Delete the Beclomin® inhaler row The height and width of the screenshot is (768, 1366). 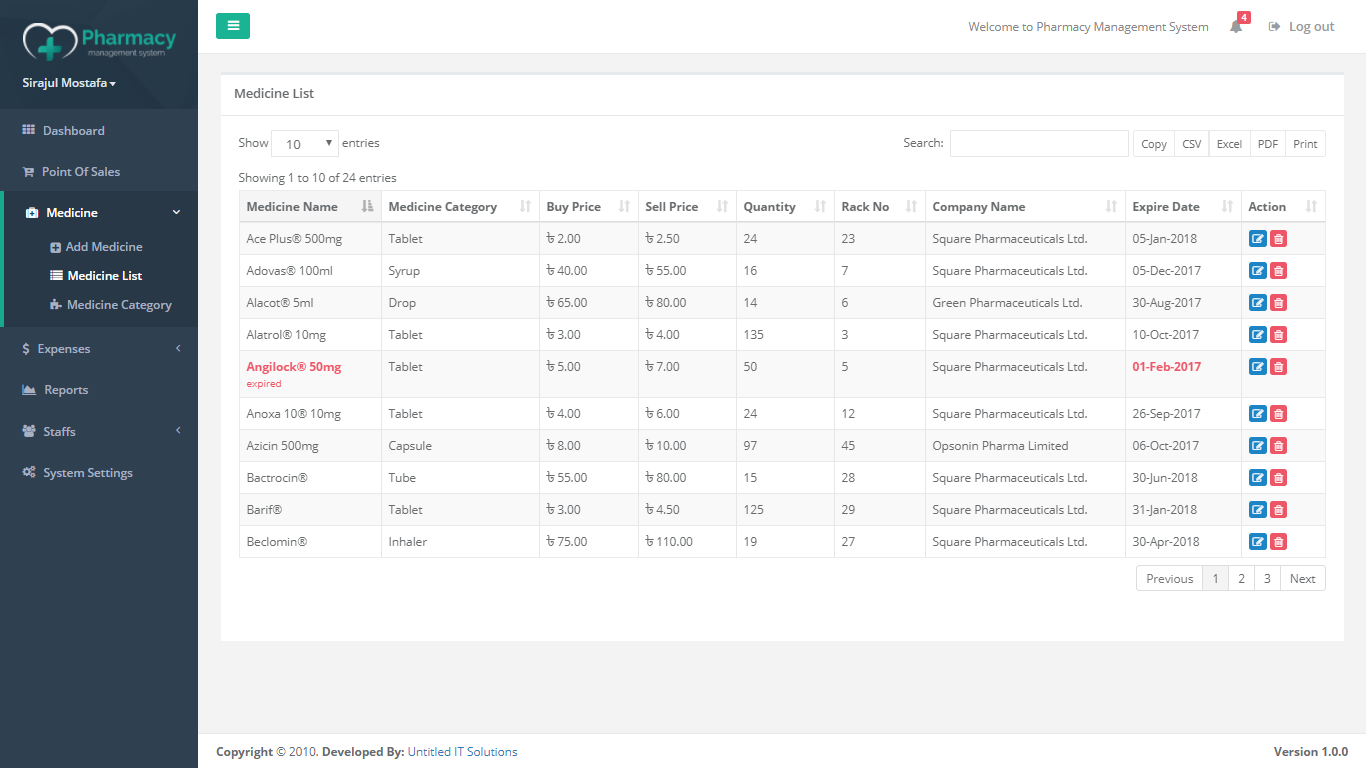[1279, 542]
